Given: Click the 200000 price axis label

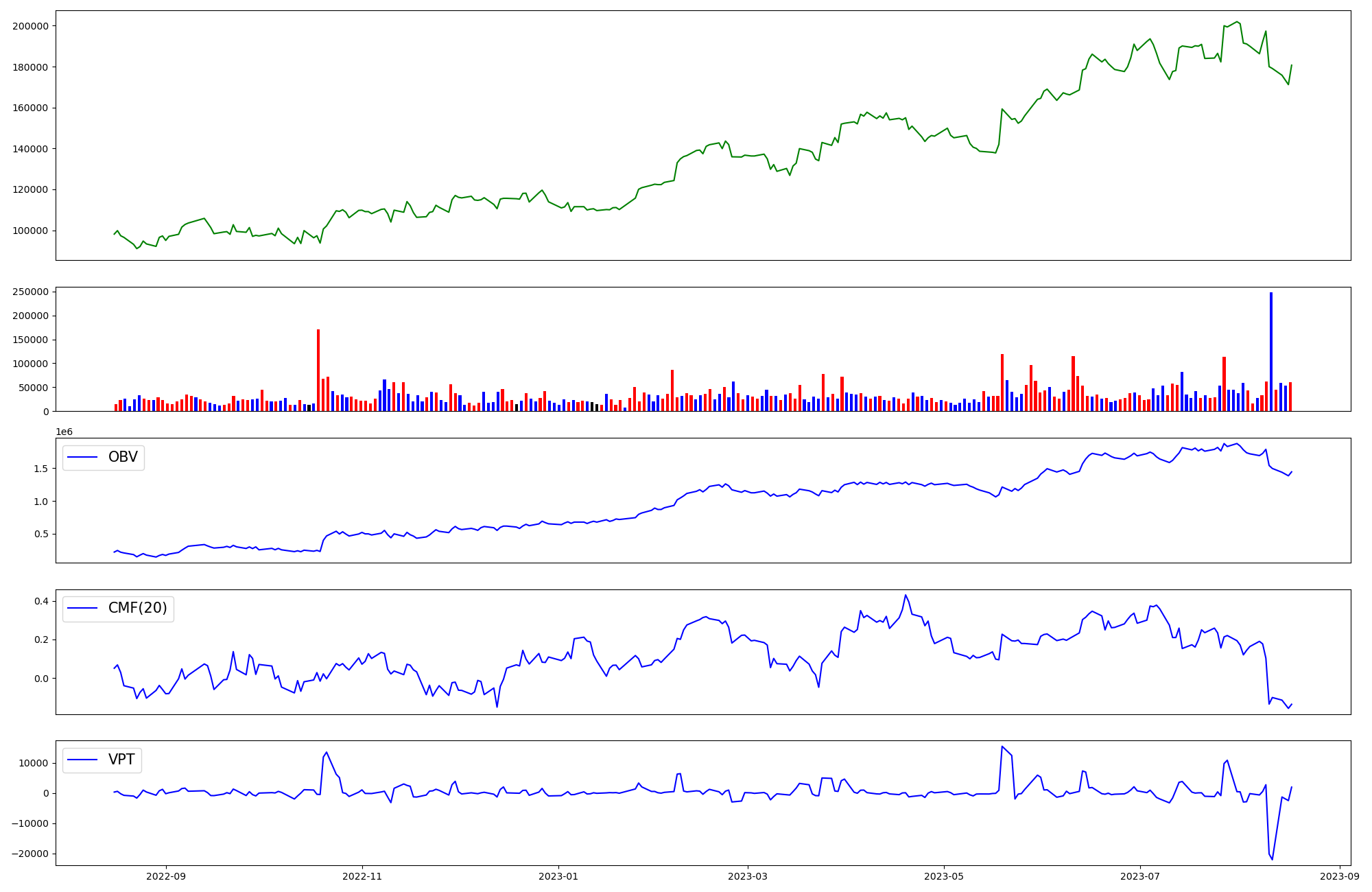Looking at the screenshot, I should pyautogui.click(x=30, y=26).
